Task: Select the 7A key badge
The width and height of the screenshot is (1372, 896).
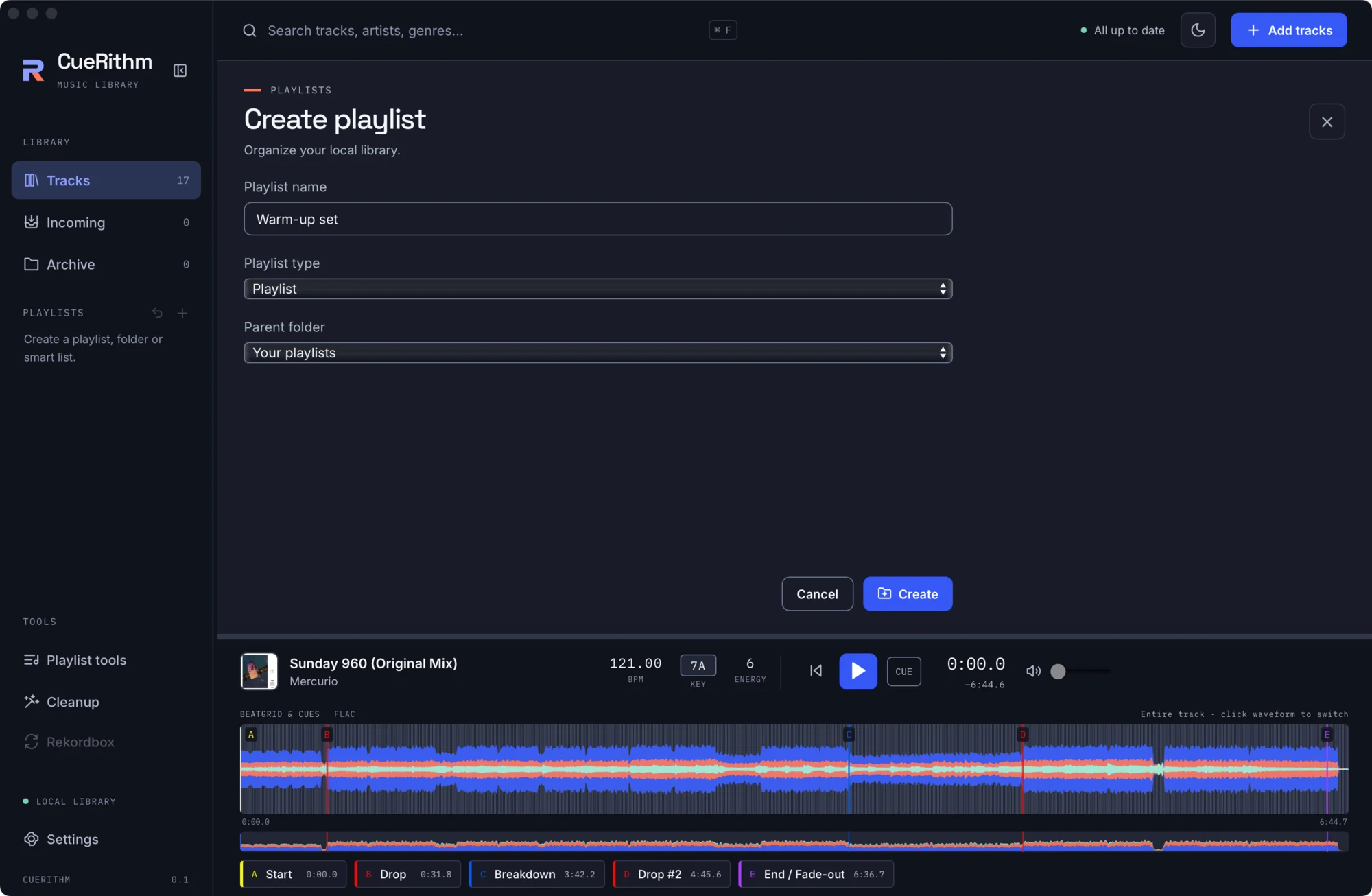Action: point(698,665)
